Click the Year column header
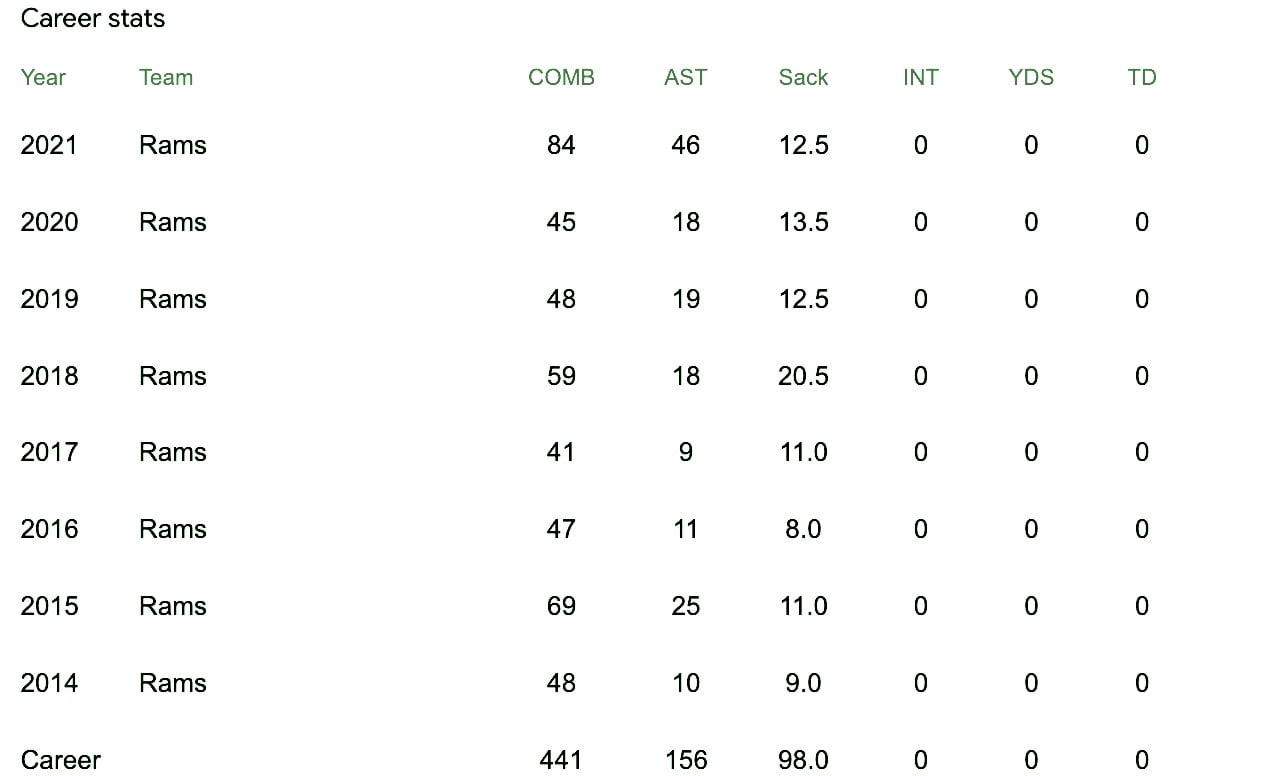Screen dimensions: 1272x776 pyautogui.click(x=43, y=78)
